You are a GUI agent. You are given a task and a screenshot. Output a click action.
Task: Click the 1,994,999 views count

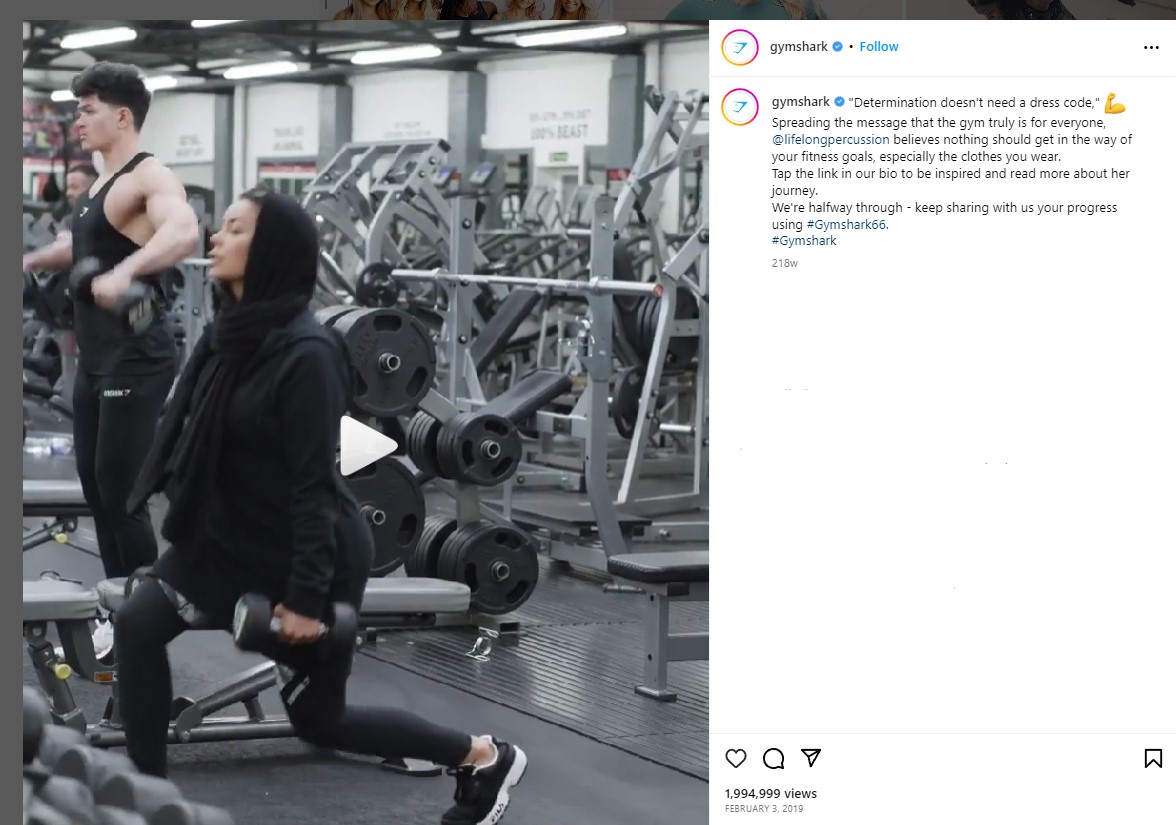[x=770, y=794]
